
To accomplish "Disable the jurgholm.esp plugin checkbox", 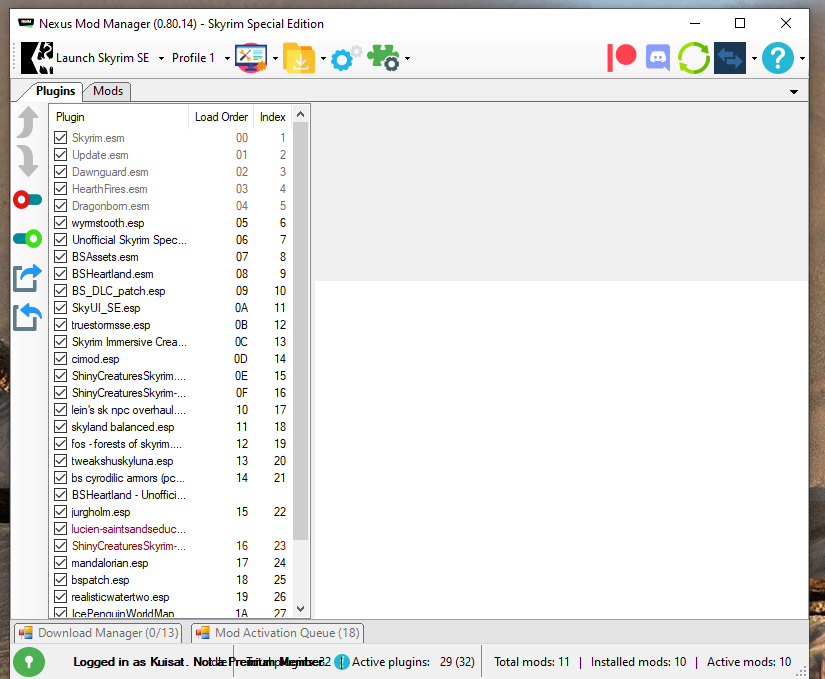I will click(61, 512).
